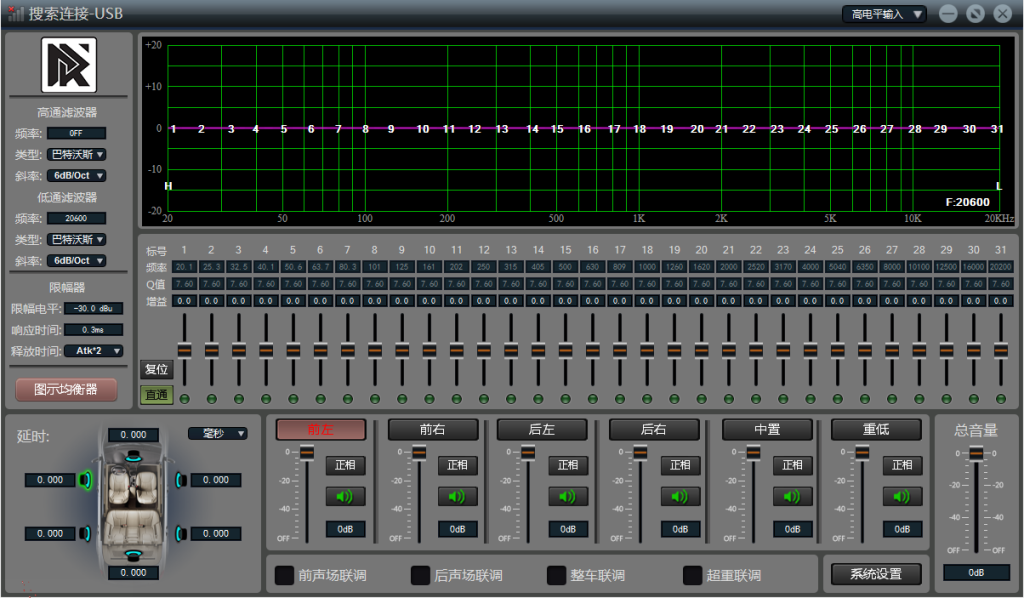The width and height of the screenshot is (1024, 598).
Task: Toggle green indicator under EQ band 10
Action: 429,399
